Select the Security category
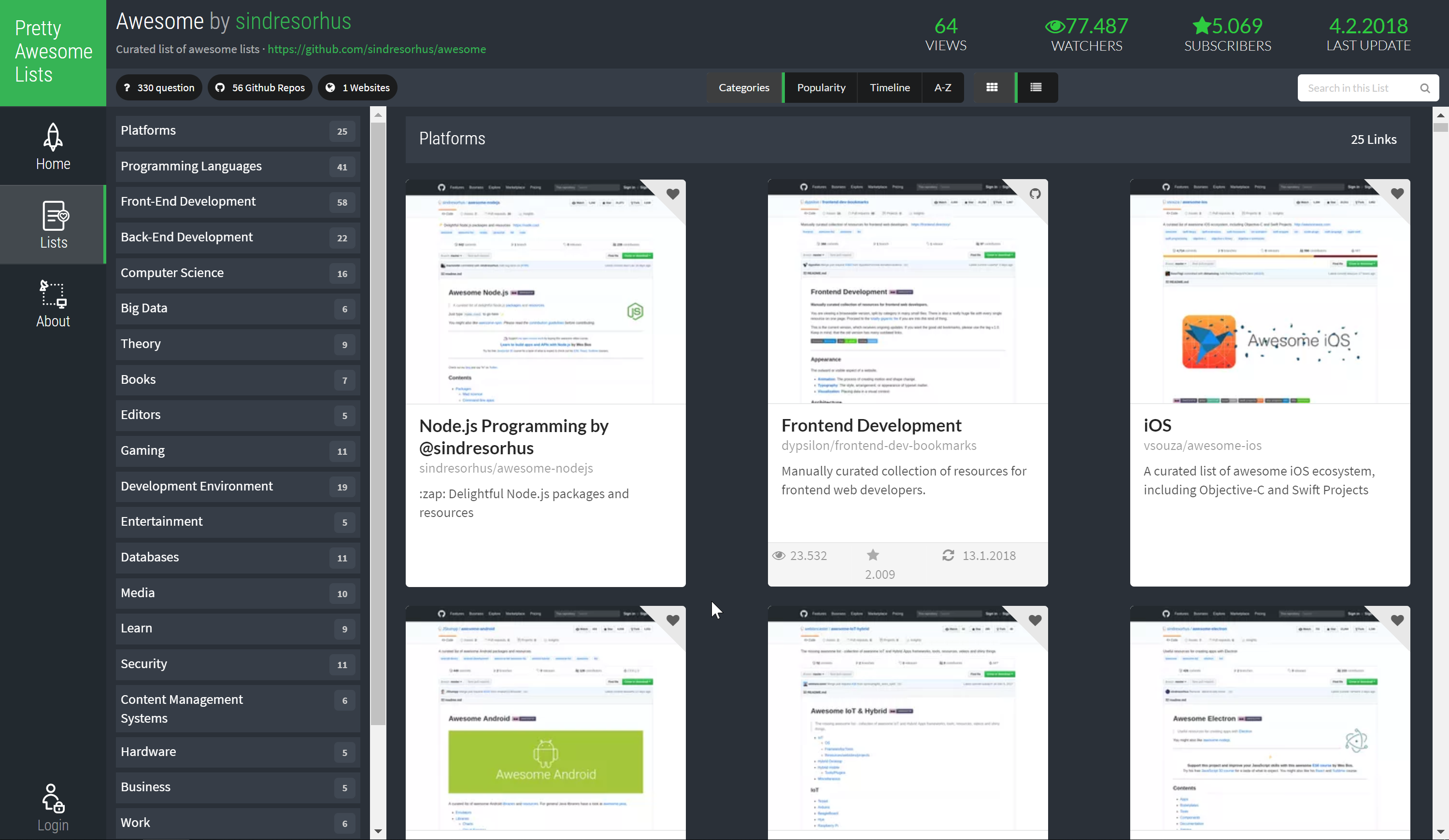 coord(238,664)
